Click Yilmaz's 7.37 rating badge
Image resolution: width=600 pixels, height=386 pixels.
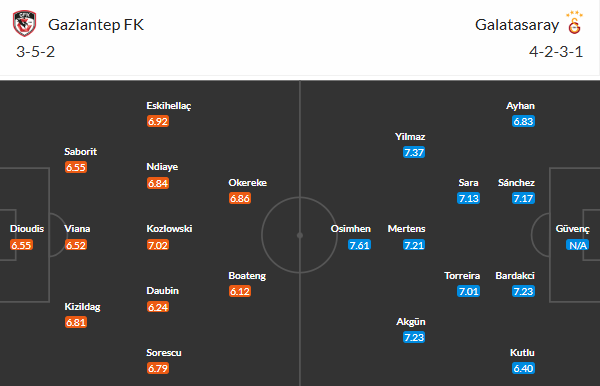414,152
